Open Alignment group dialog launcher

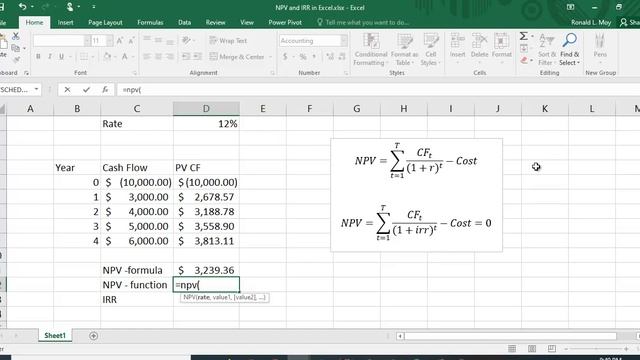(272, 73)
